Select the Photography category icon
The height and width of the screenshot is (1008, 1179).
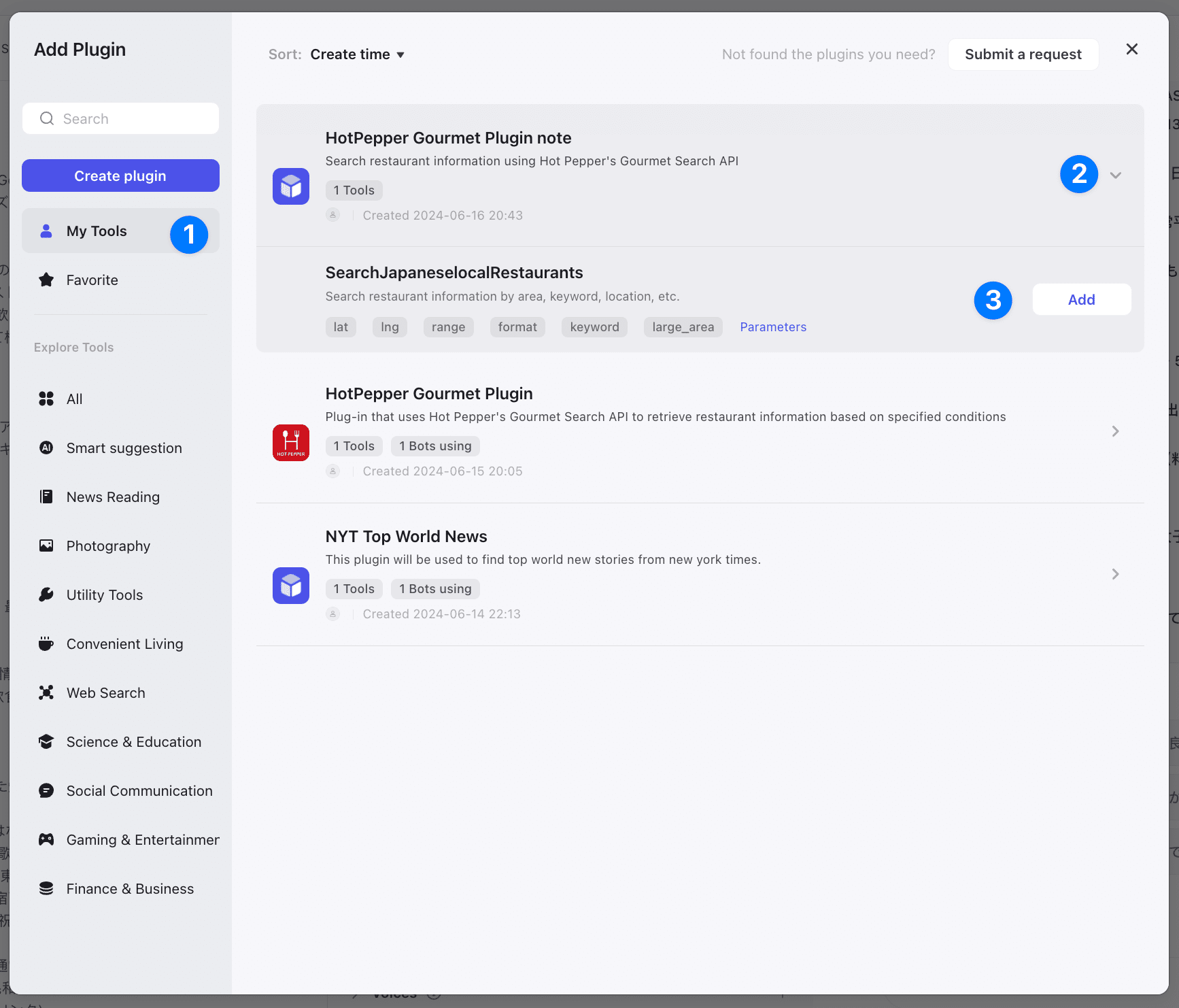(x=46, y=546)
